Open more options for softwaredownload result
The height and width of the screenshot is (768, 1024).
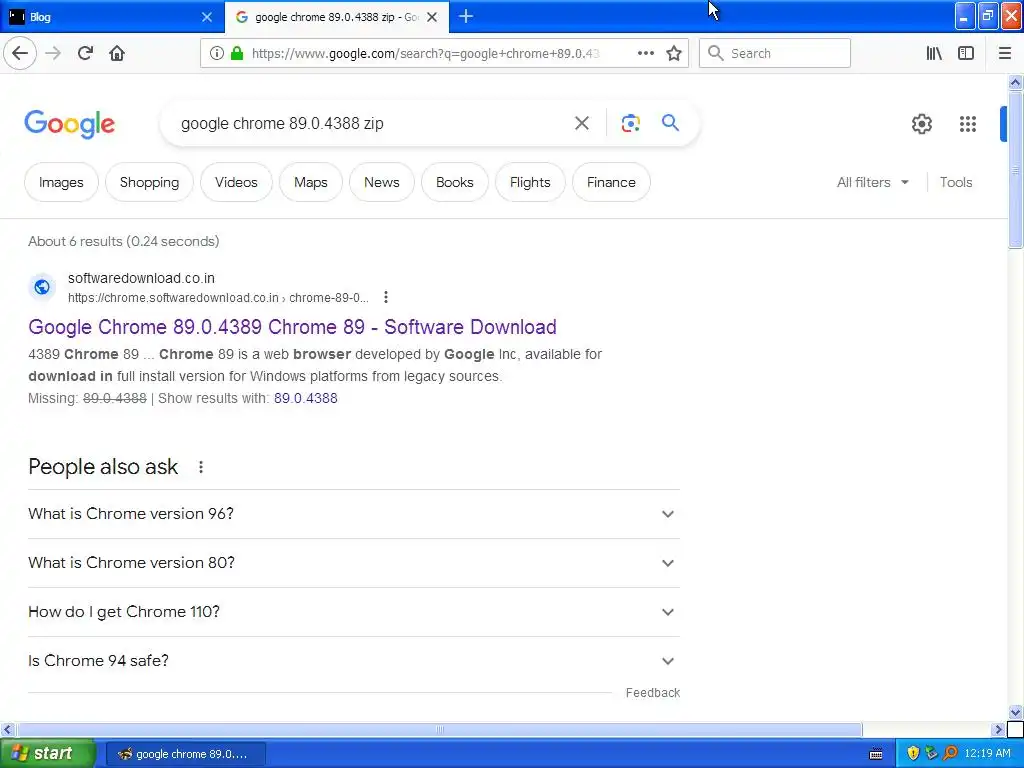[386, 297]
